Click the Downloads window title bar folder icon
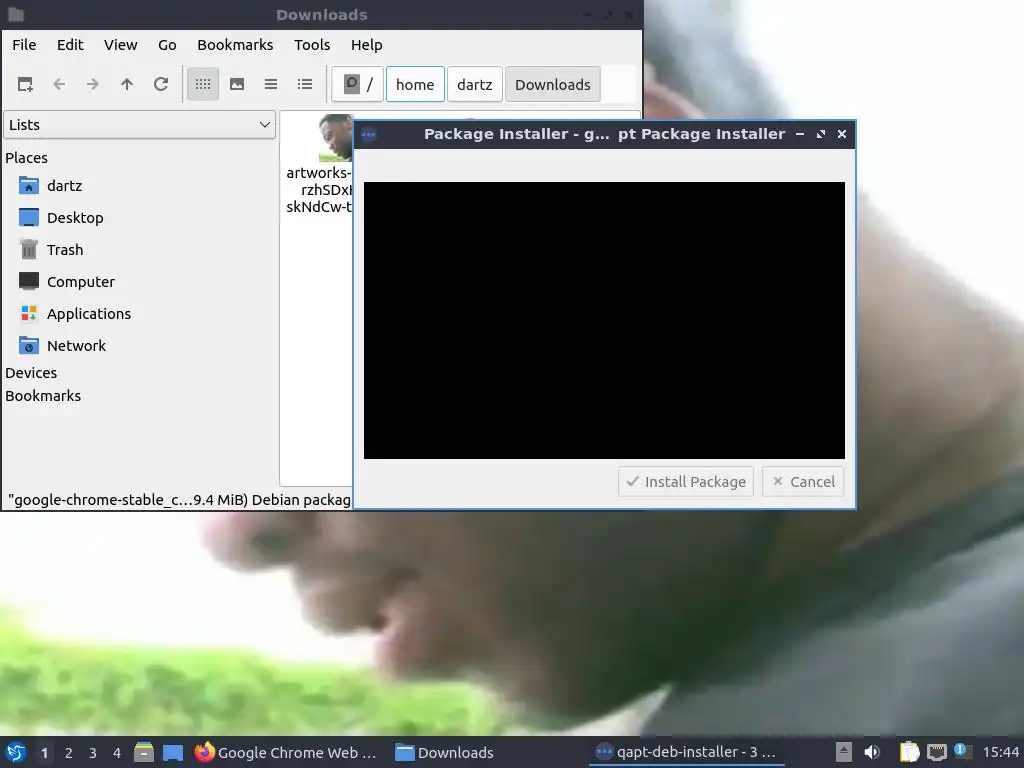Image resolution: width=1024 pixels, height=768 pixels. 16,14
